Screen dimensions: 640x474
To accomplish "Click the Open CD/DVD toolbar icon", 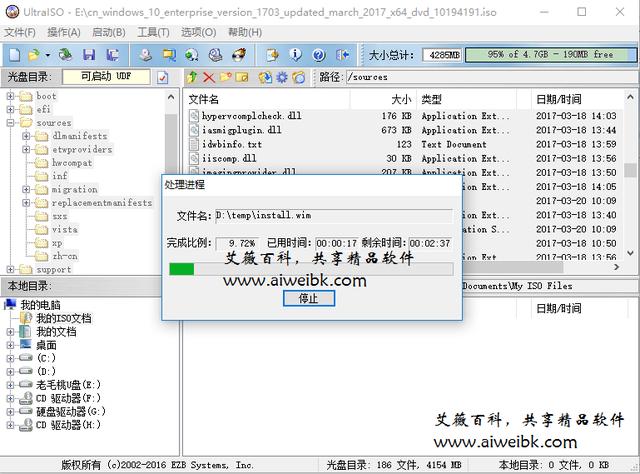I will (x=65, y=55).
